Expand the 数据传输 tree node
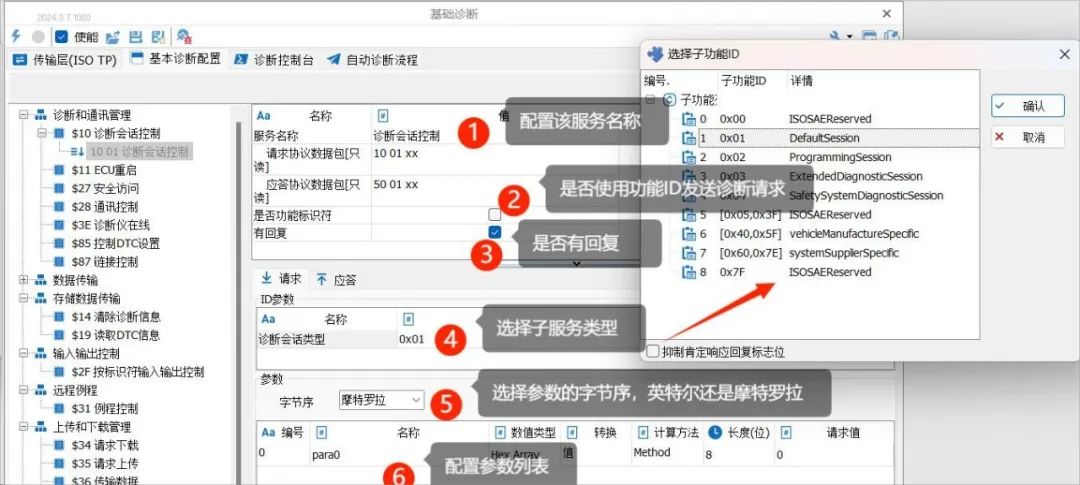1080x485 pixels. click(x=24, y=280)
